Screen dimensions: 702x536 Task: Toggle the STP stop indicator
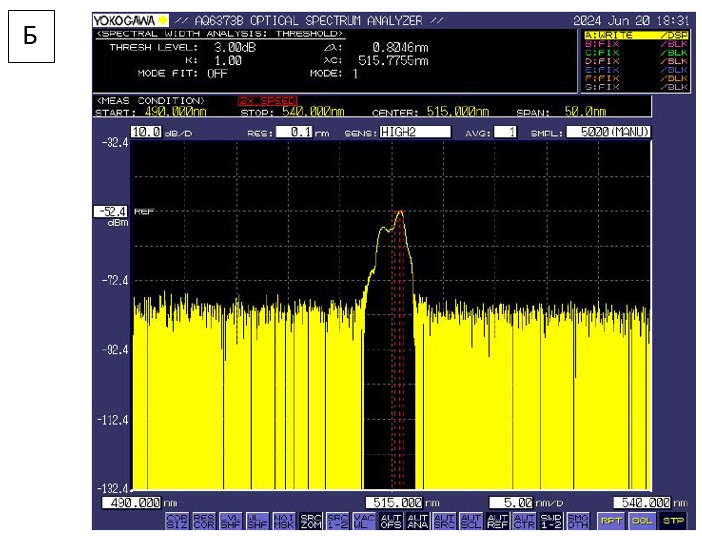click(673, 520)
